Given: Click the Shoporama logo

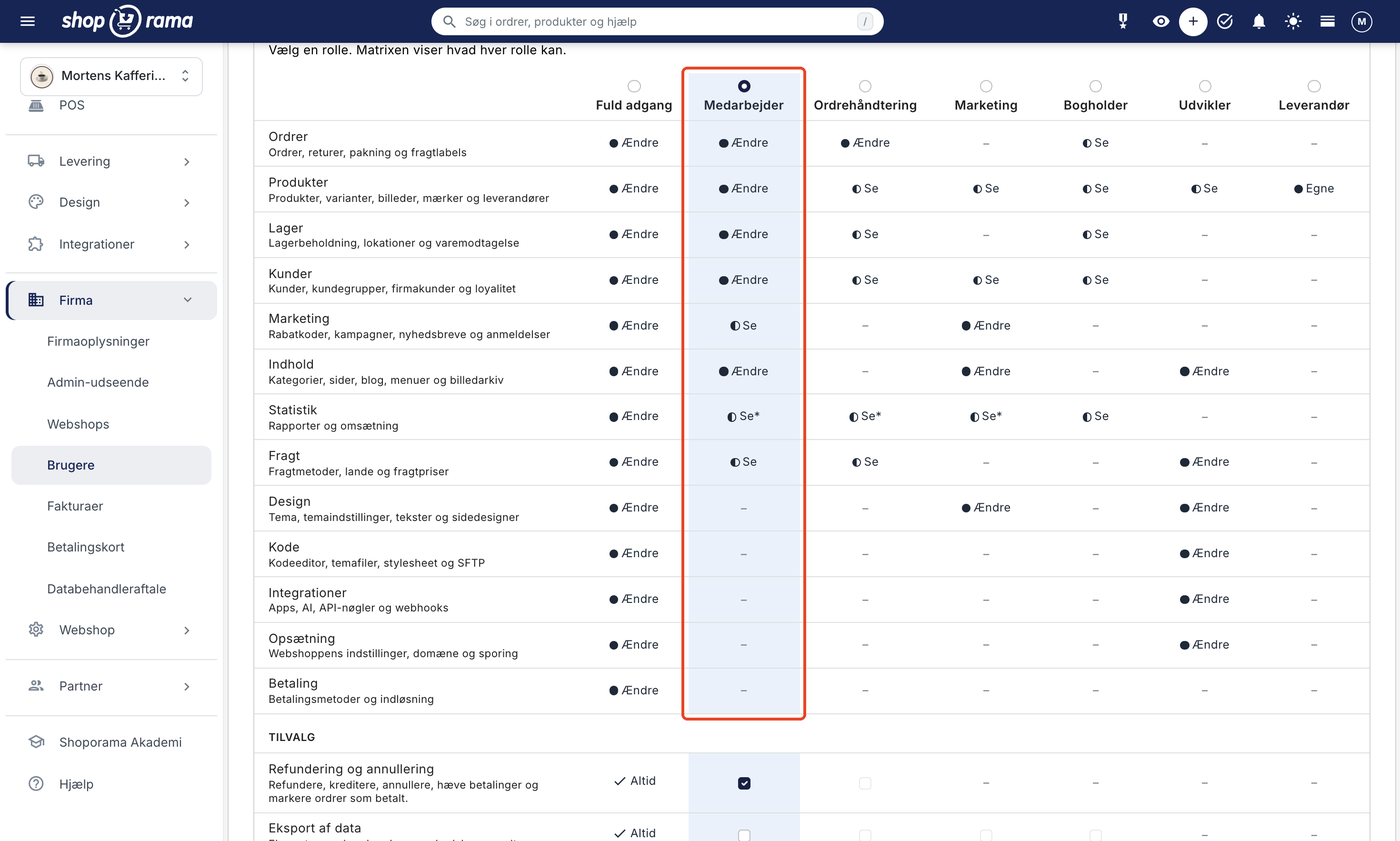Looking at the screenshot, I should (127, 21).
